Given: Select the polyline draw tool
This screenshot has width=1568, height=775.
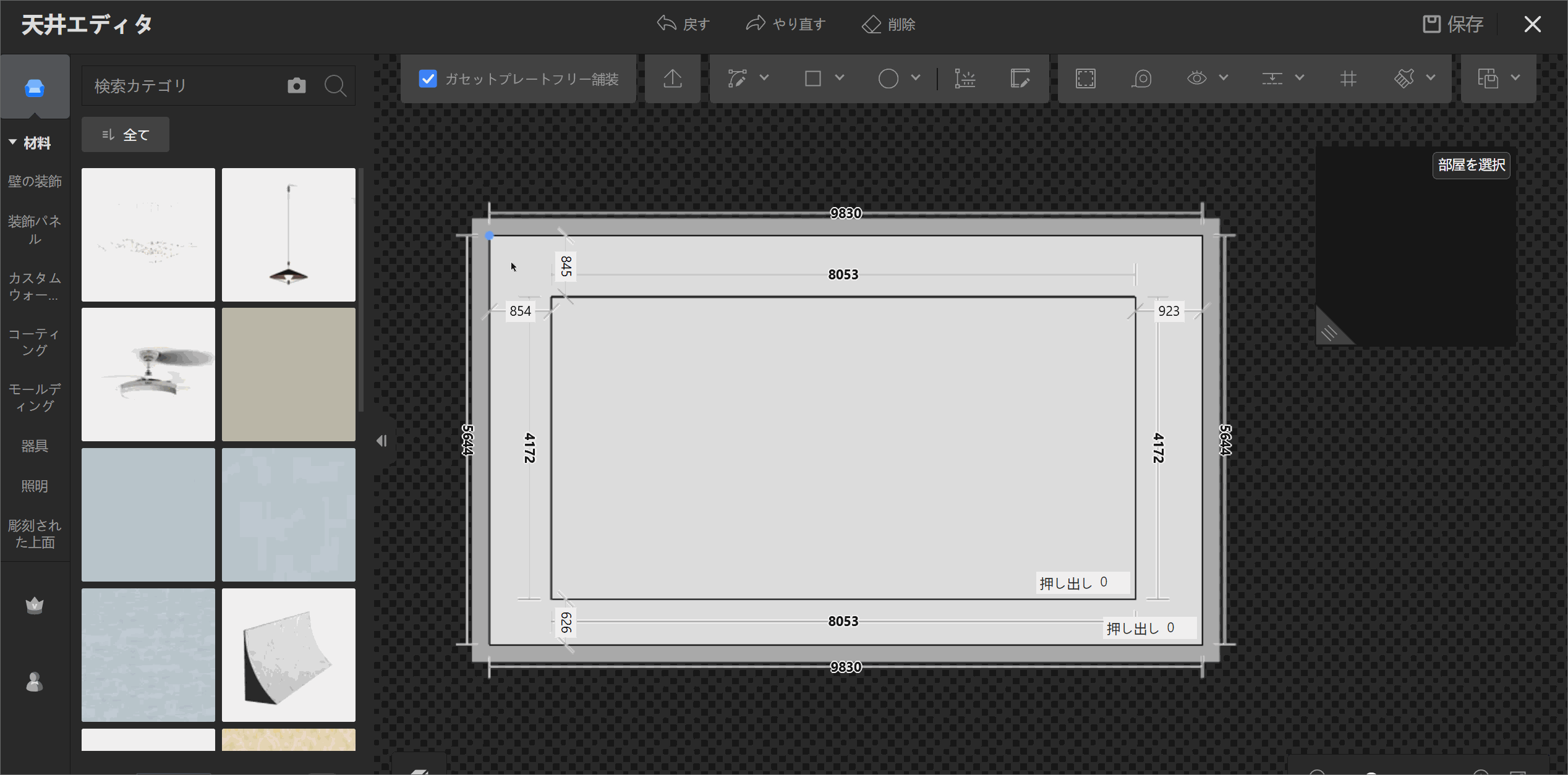Looking at the screenshot, I should point(737,78).
